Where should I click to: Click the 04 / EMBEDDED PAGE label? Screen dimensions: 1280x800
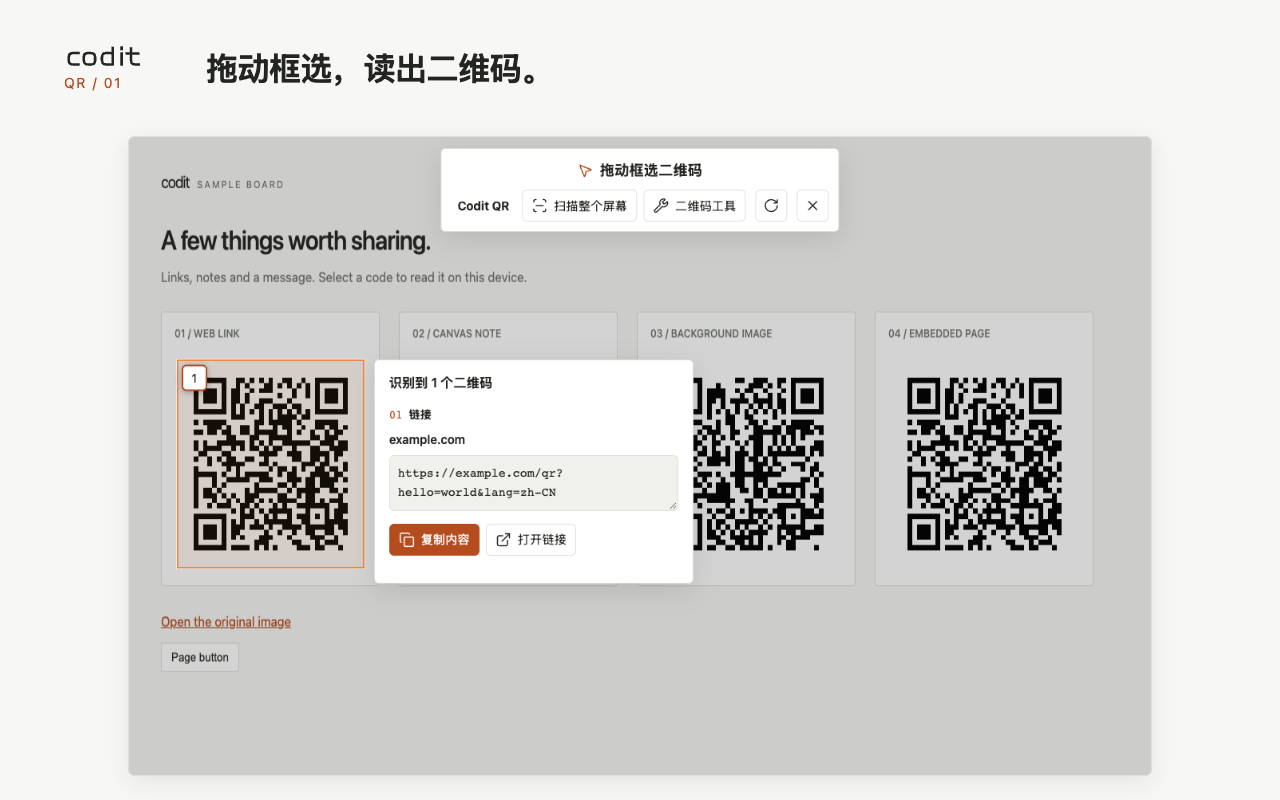(939, 334)
